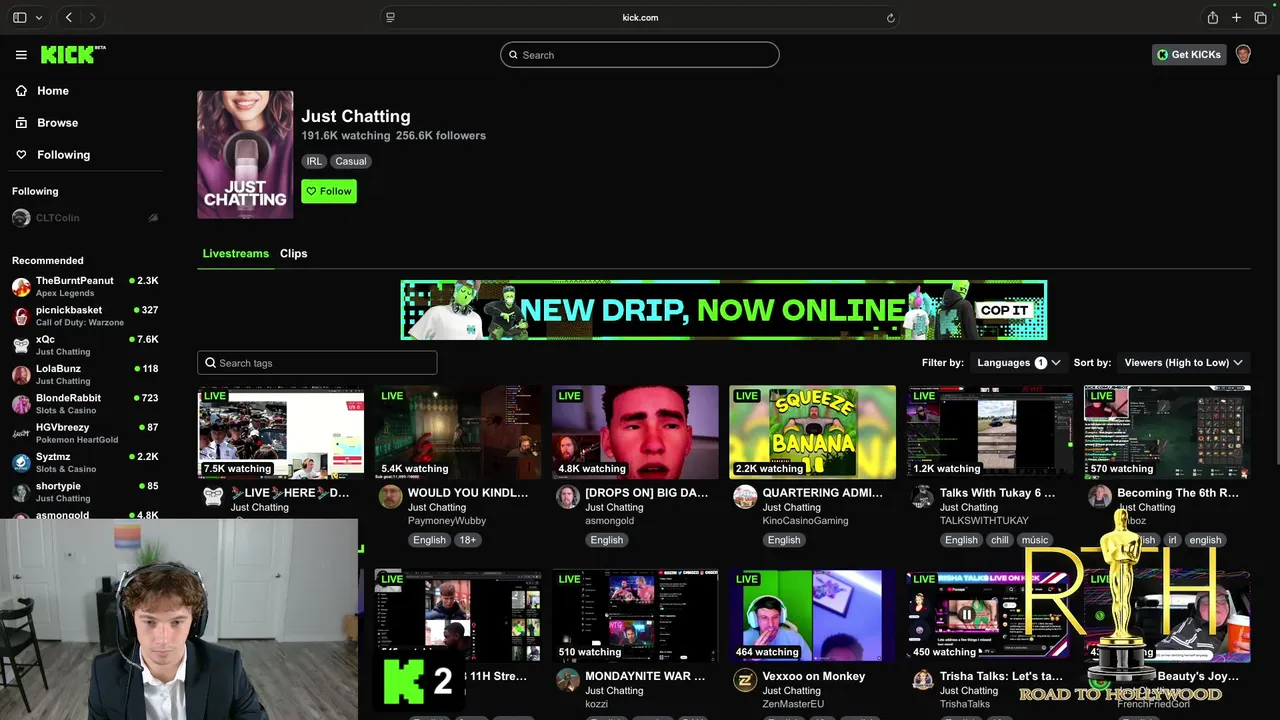The height and width of the screenshot is (720, 1280).
Task: Select the chill tag
Action: click(1000, 540)
